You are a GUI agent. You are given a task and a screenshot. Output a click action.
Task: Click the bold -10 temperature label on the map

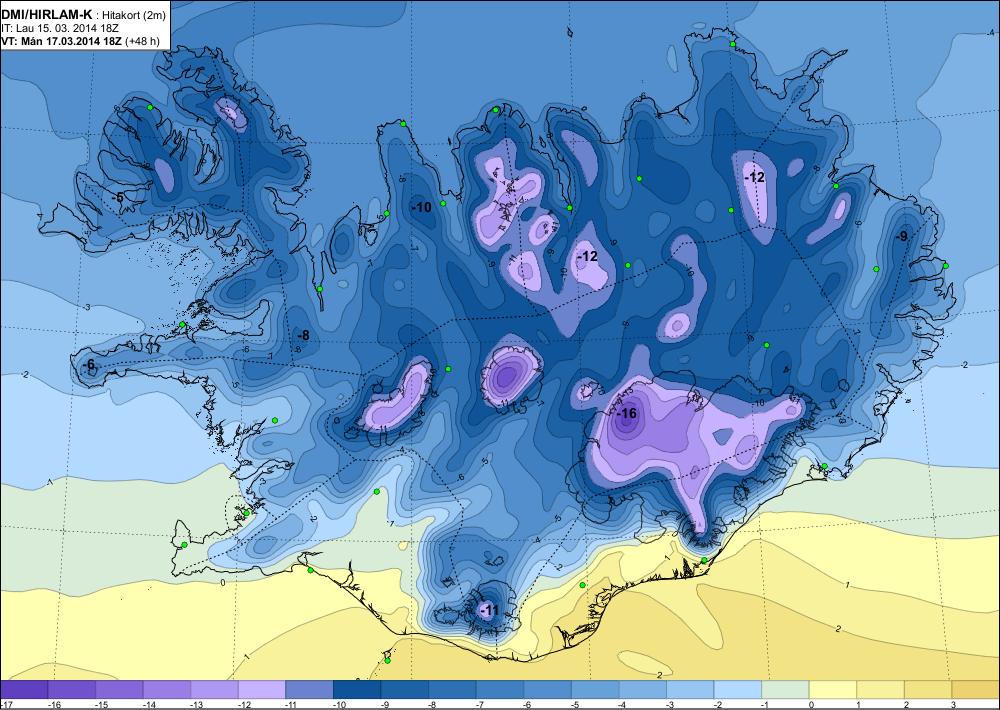(421, 207)
